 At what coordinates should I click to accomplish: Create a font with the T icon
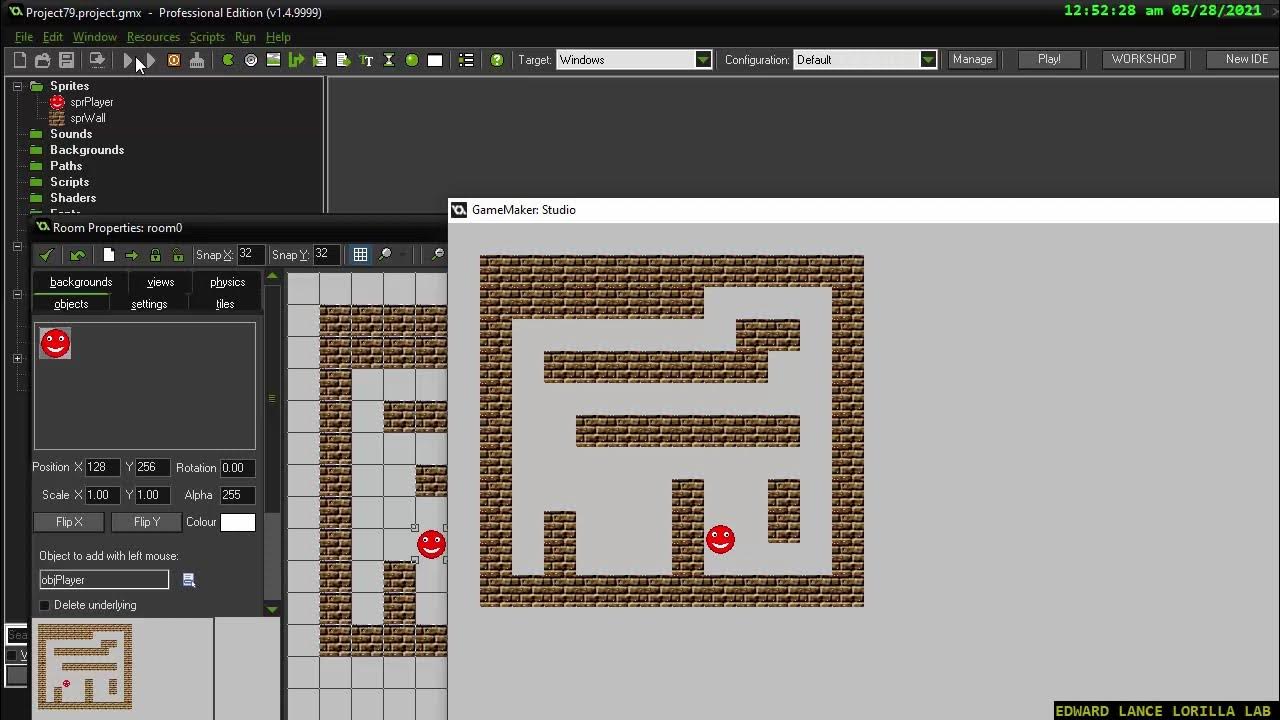coord(366,60)
